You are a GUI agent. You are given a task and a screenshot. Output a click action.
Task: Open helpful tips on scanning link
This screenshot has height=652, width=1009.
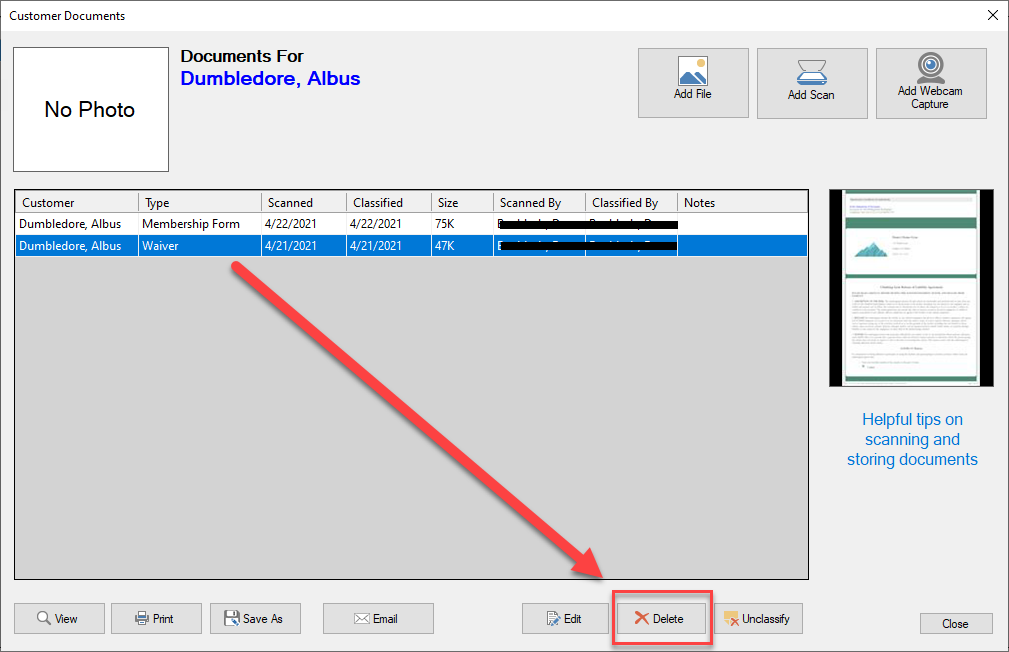(912, 440)
